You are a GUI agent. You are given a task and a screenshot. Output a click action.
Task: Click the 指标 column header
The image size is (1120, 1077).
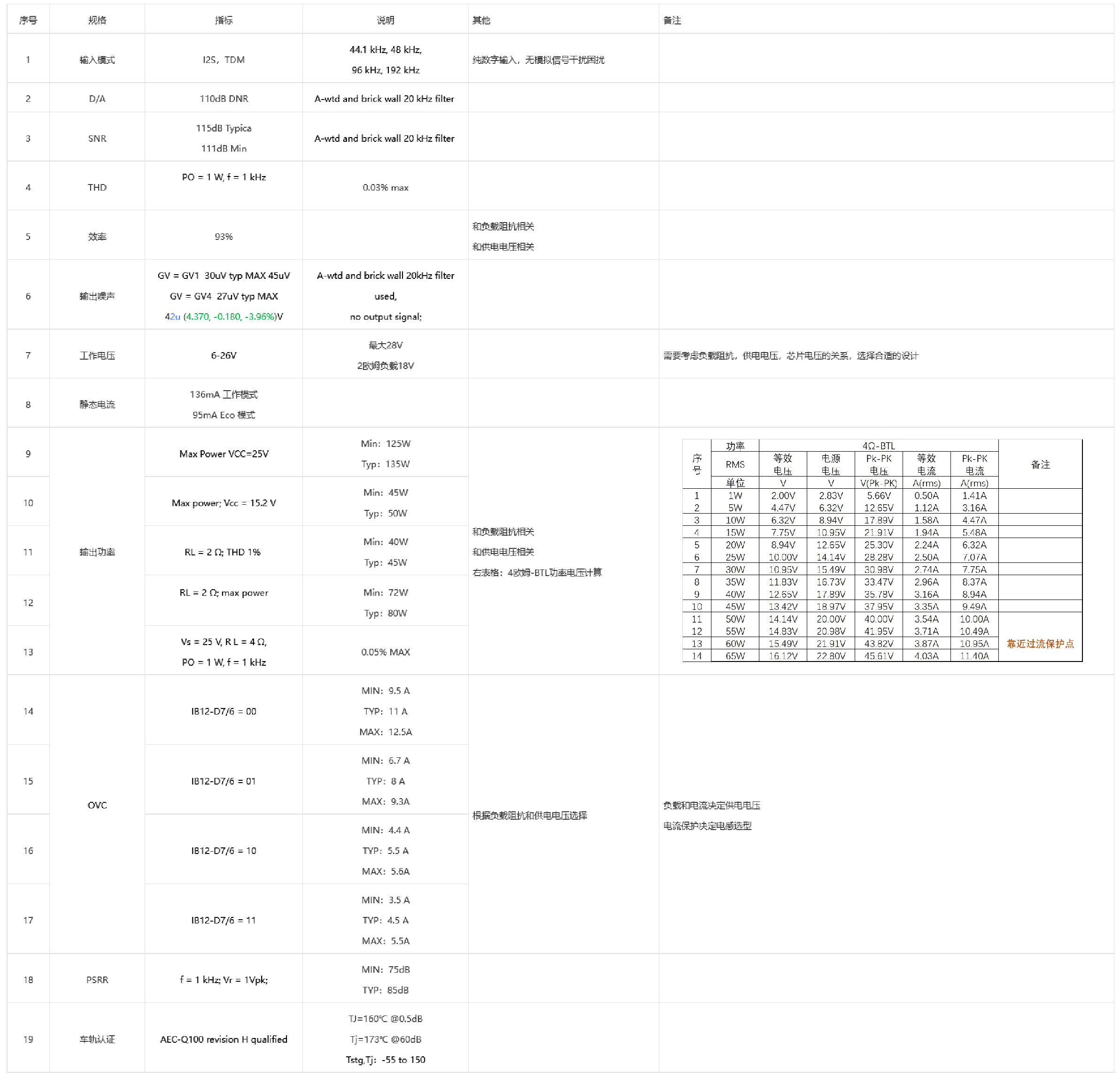[224, 20]
